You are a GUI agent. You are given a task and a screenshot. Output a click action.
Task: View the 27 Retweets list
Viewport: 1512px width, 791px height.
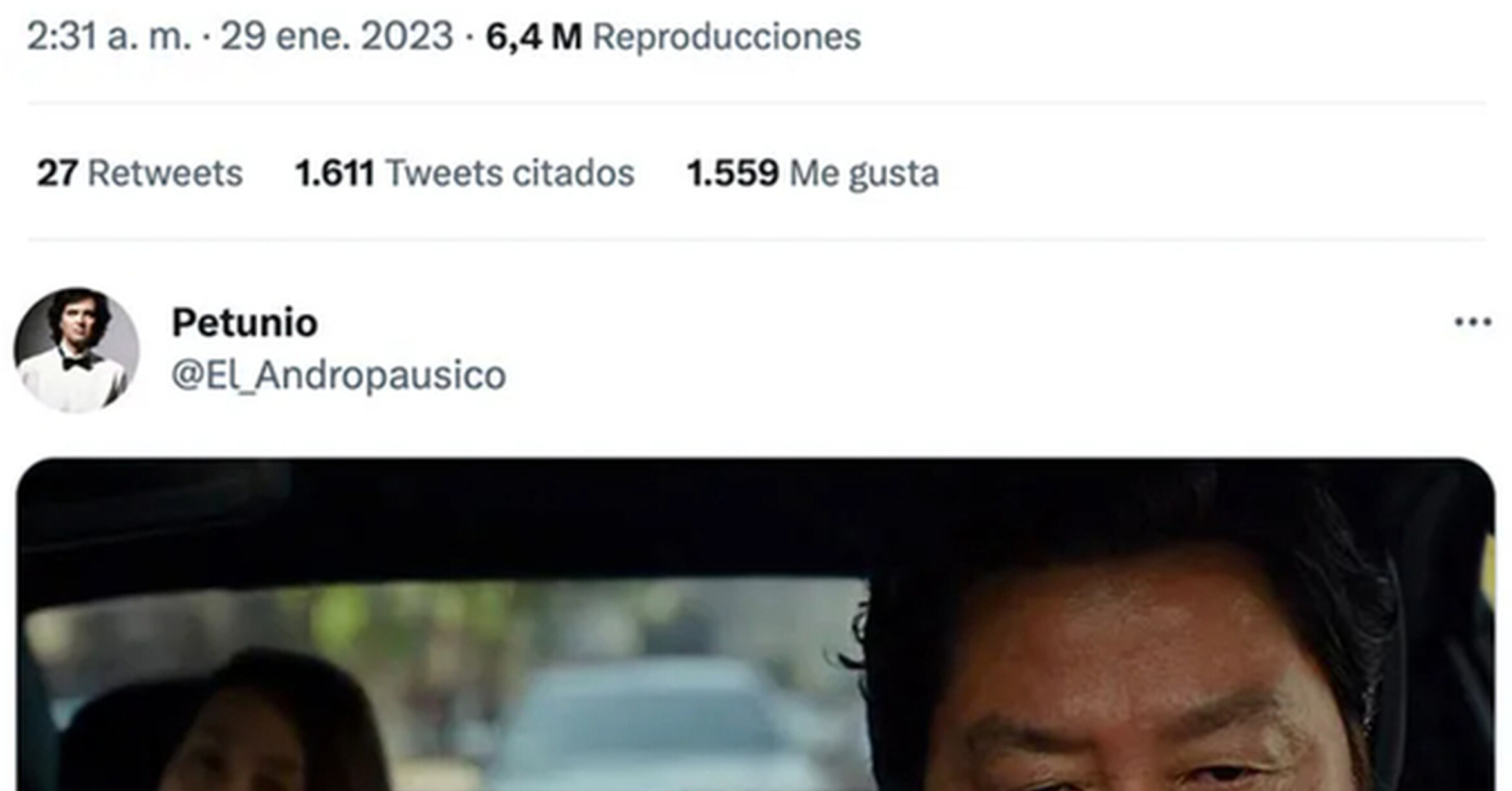point(140,173)
